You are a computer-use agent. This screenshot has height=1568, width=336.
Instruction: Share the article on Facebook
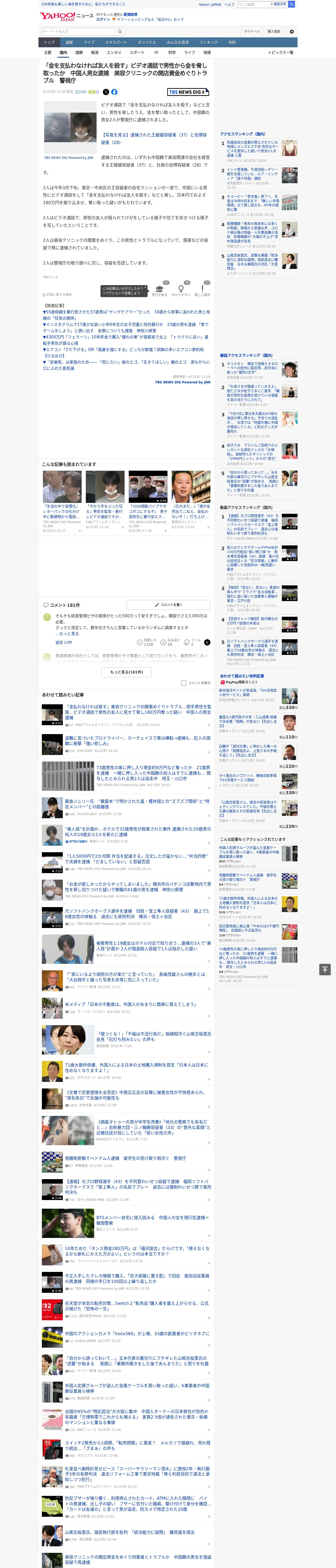(x=114, y=92)
